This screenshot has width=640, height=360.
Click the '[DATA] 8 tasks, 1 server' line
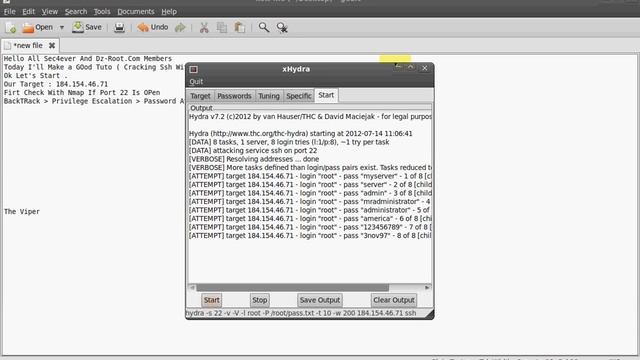tap(289, 142)
